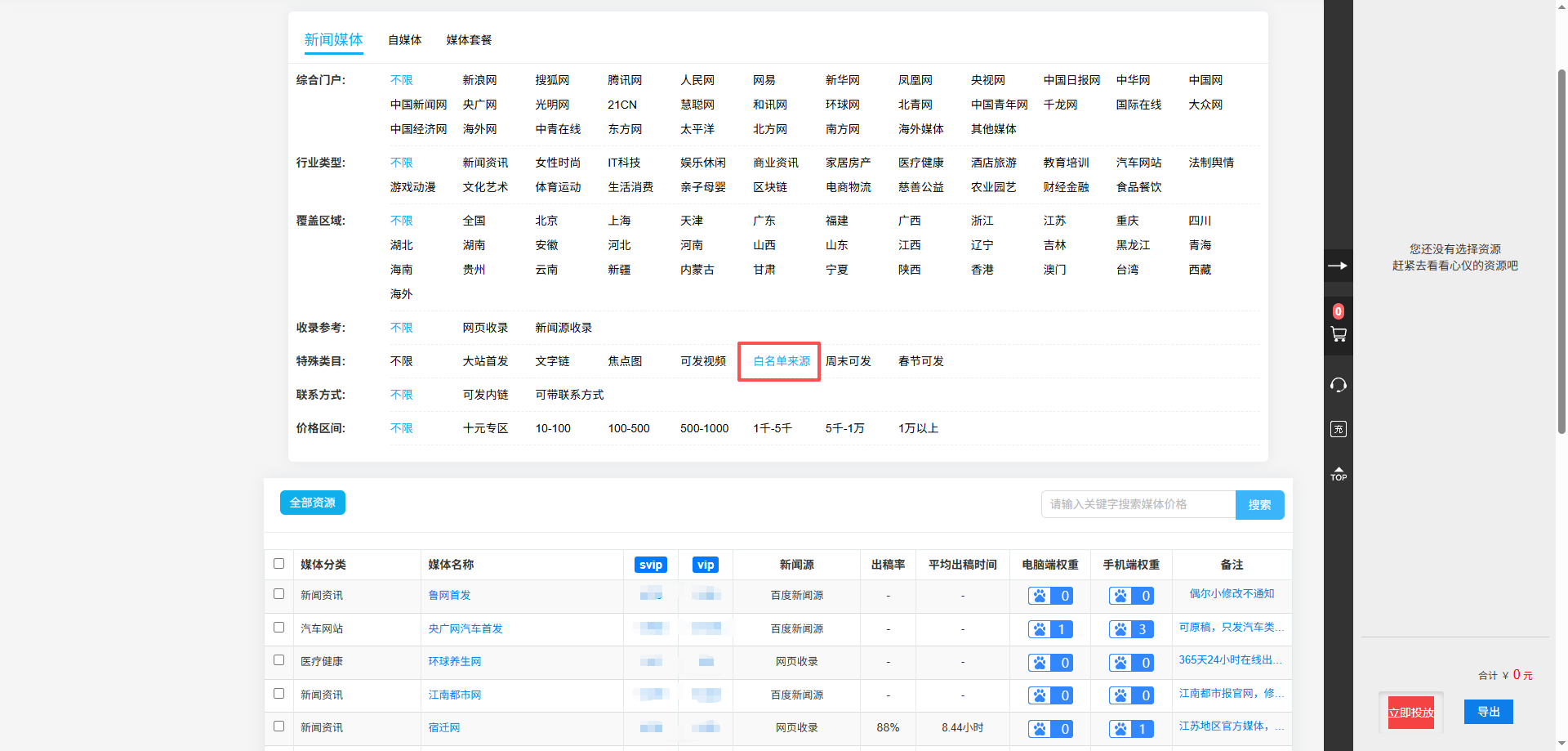Click the vip badge column header
The width and height of the screenshot is (1568, 751).
point(706,565)
